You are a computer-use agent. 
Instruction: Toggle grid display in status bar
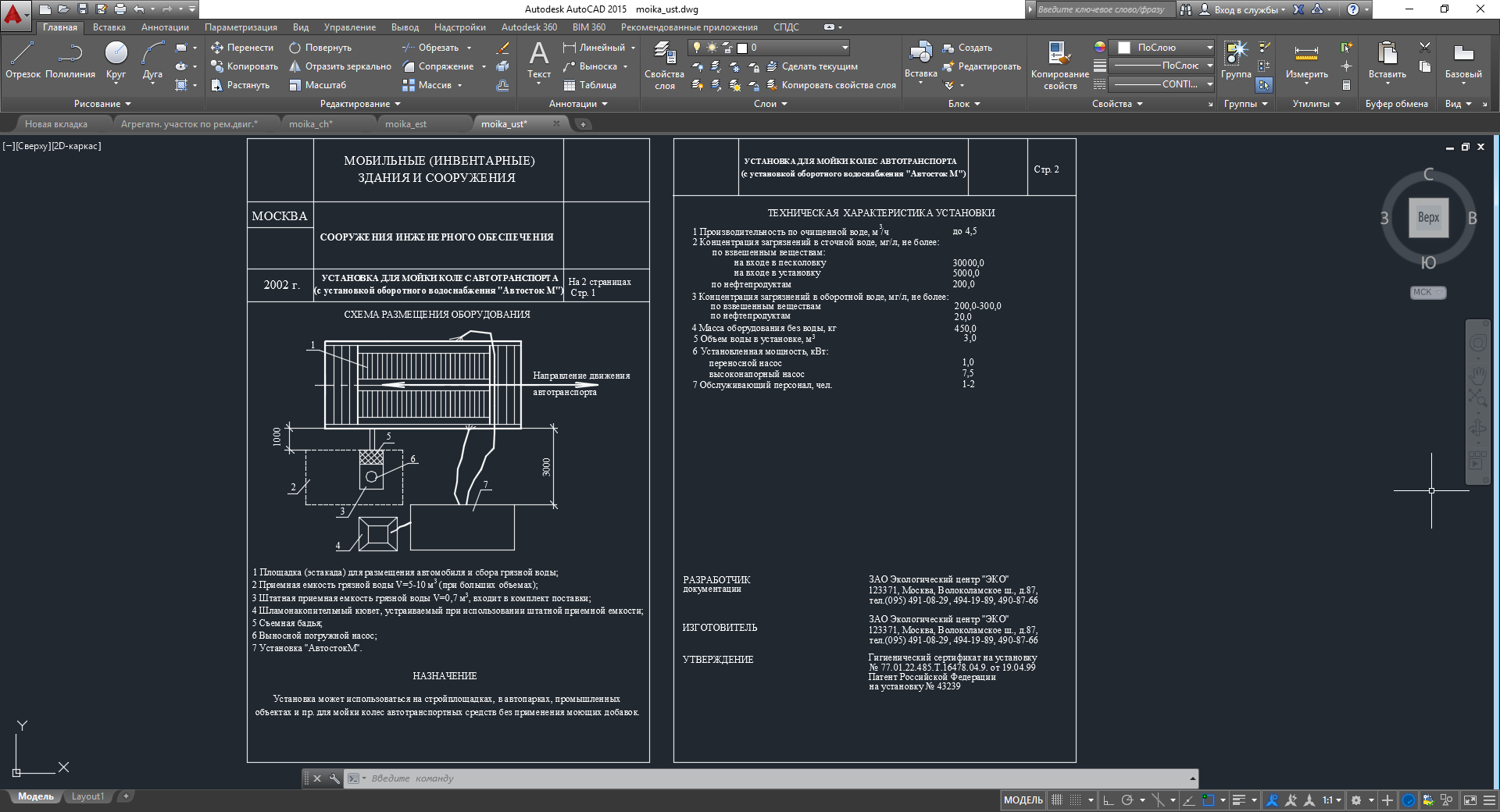point(1057,800)
